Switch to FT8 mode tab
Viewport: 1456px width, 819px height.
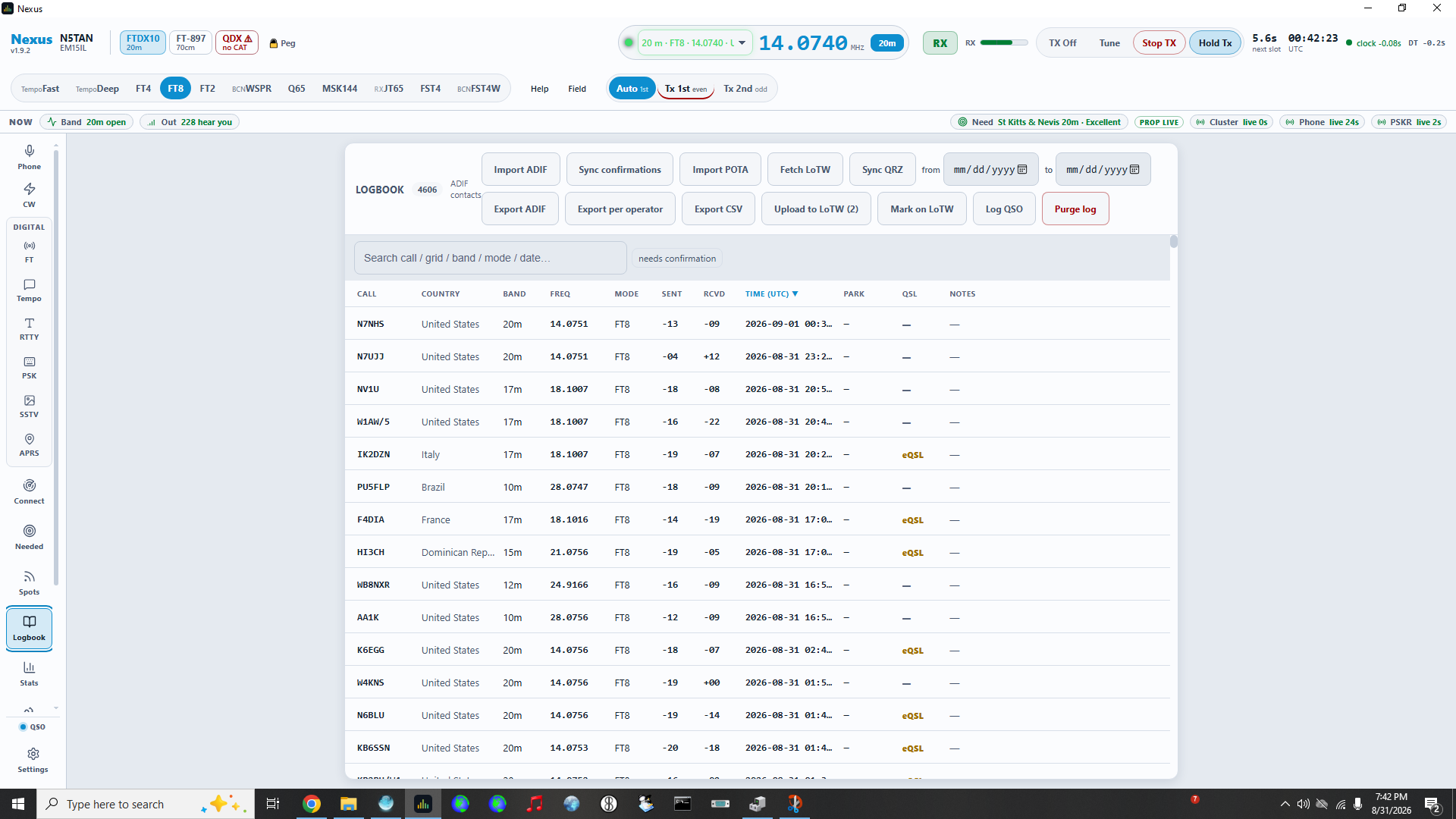[175, 89]
